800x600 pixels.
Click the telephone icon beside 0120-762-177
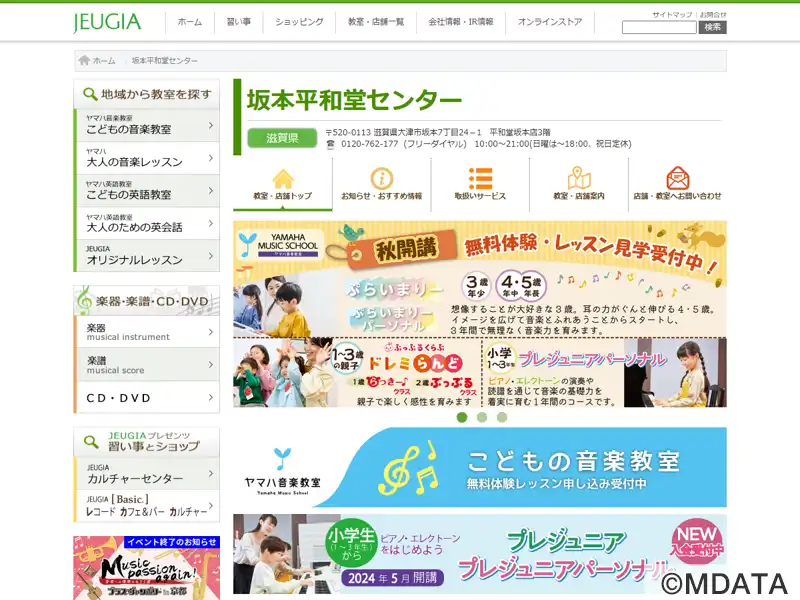point(331,144)
